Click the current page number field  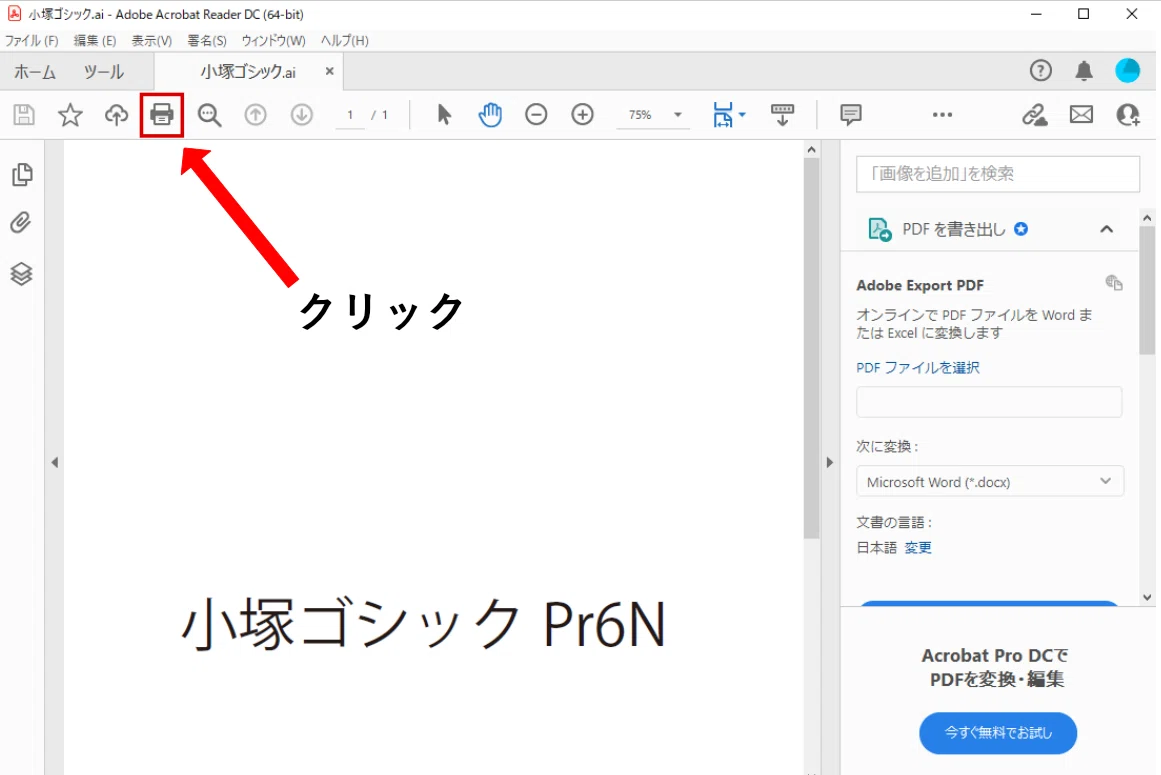coord(350,115)
